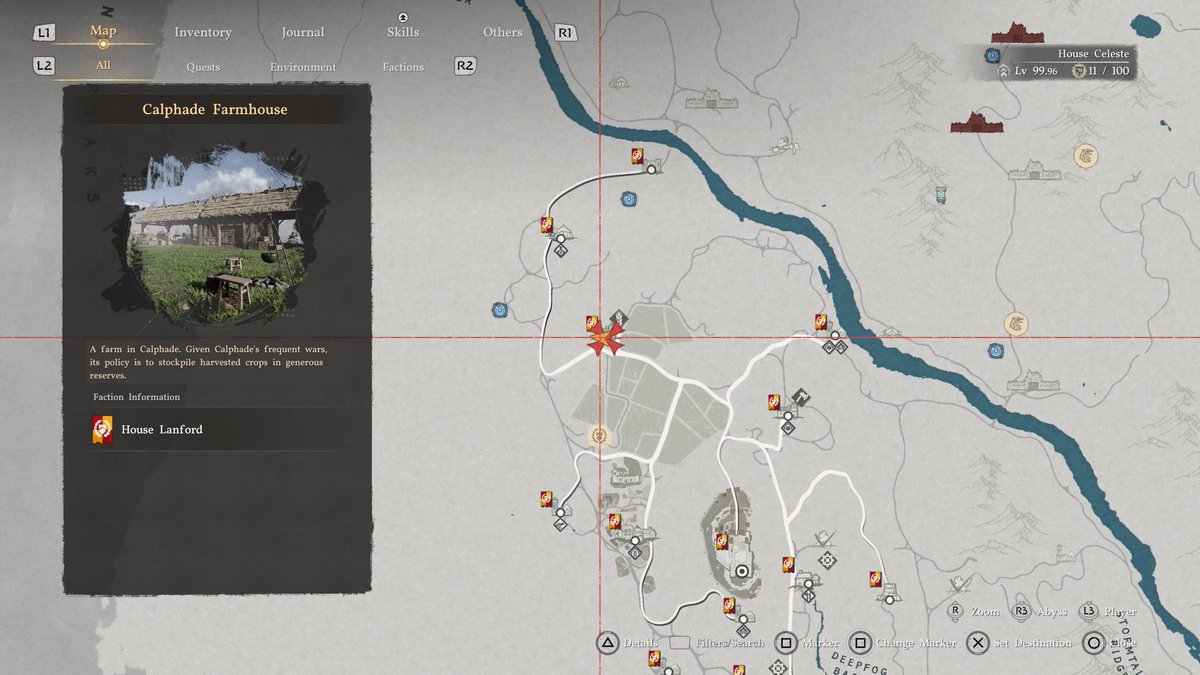Select the Map tab
1200x675 pixels.
[103, 31]
